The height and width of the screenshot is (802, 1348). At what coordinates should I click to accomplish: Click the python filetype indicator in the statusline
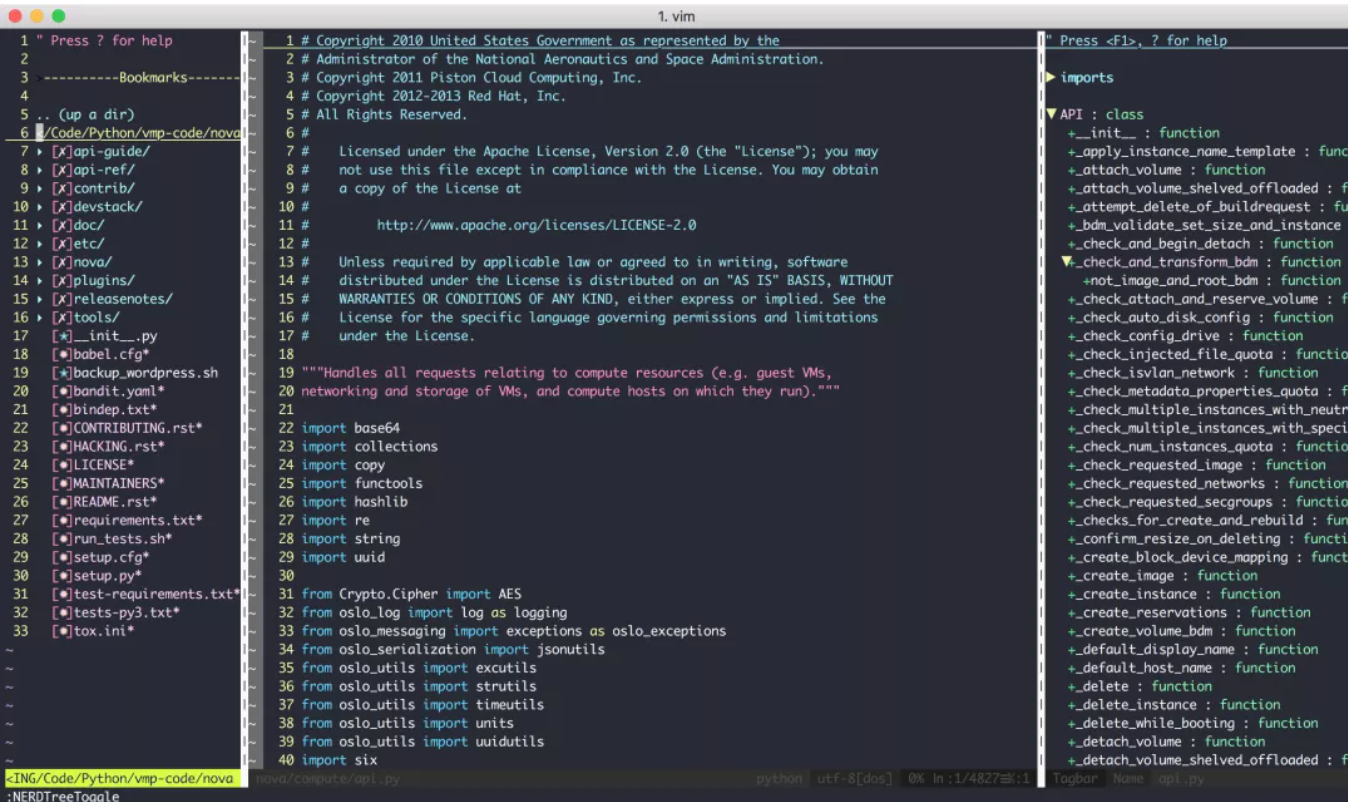[x=779, y=779]
